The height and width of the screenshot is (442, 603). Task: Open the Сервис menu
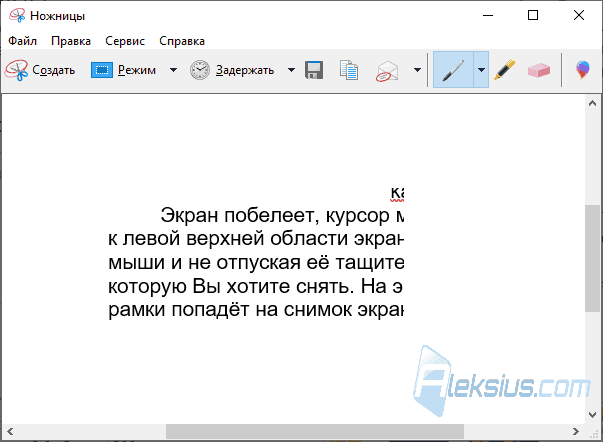click(x=125, y=41)
